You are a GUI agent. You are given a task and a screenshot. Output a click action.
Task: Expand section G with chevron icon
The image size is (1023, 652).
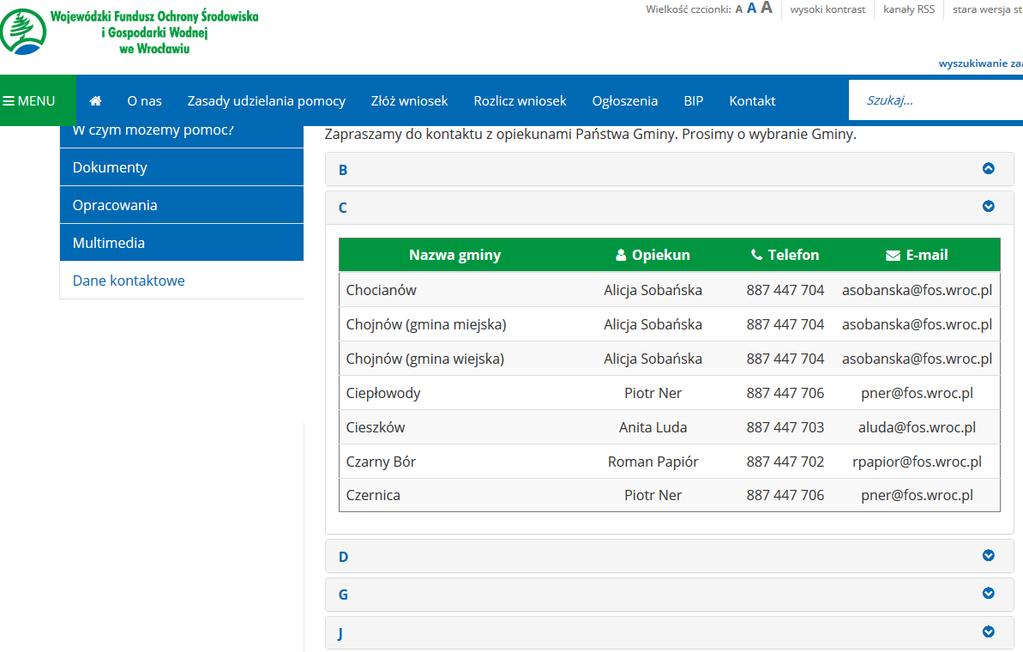click(x=988, y=593)
